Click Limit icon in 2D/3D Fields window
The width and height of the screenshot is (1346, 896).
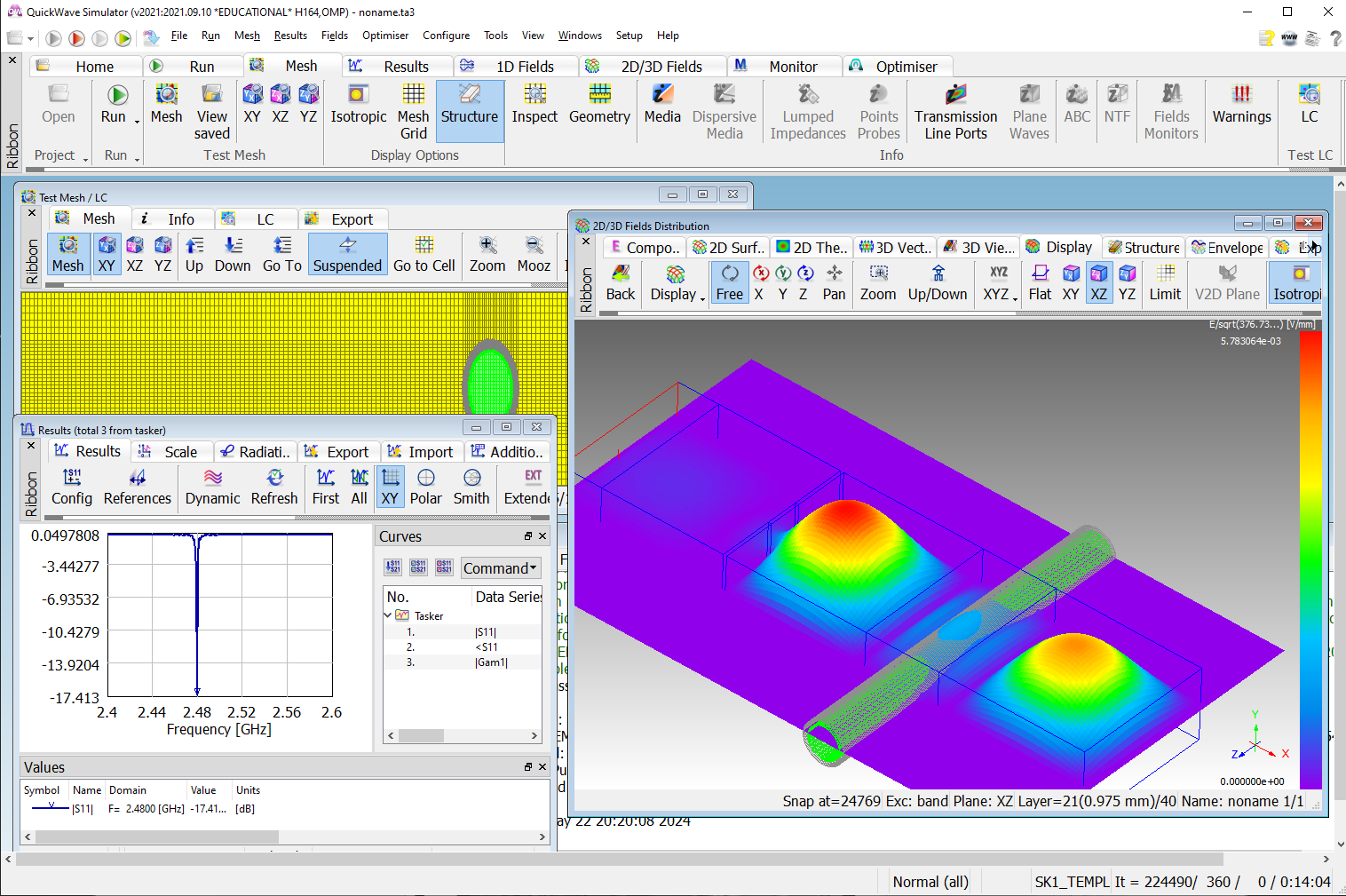[x=1165, y=282]
